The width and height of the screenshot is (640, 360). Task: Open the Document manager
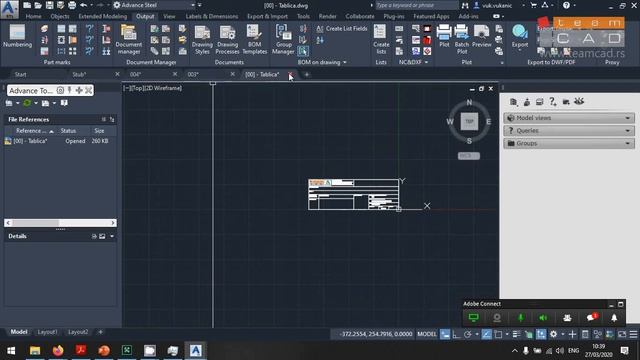(129, 40)
